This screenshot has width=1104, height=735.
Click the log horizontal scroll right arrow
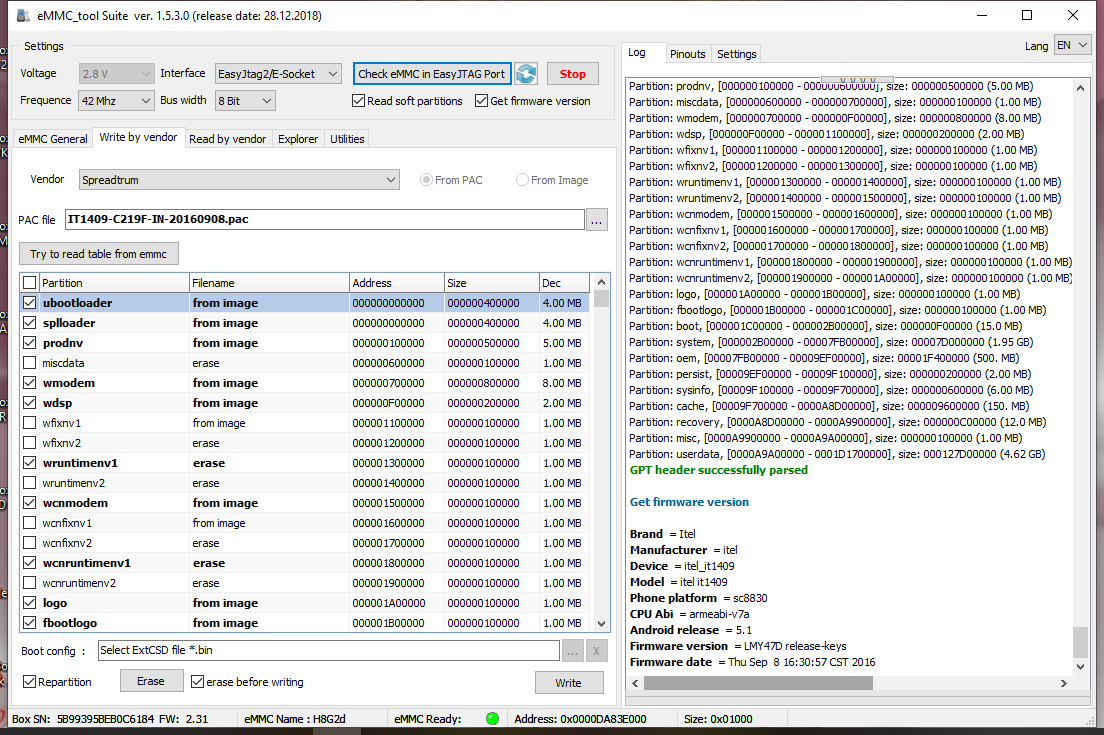(x=1063, y=684)
